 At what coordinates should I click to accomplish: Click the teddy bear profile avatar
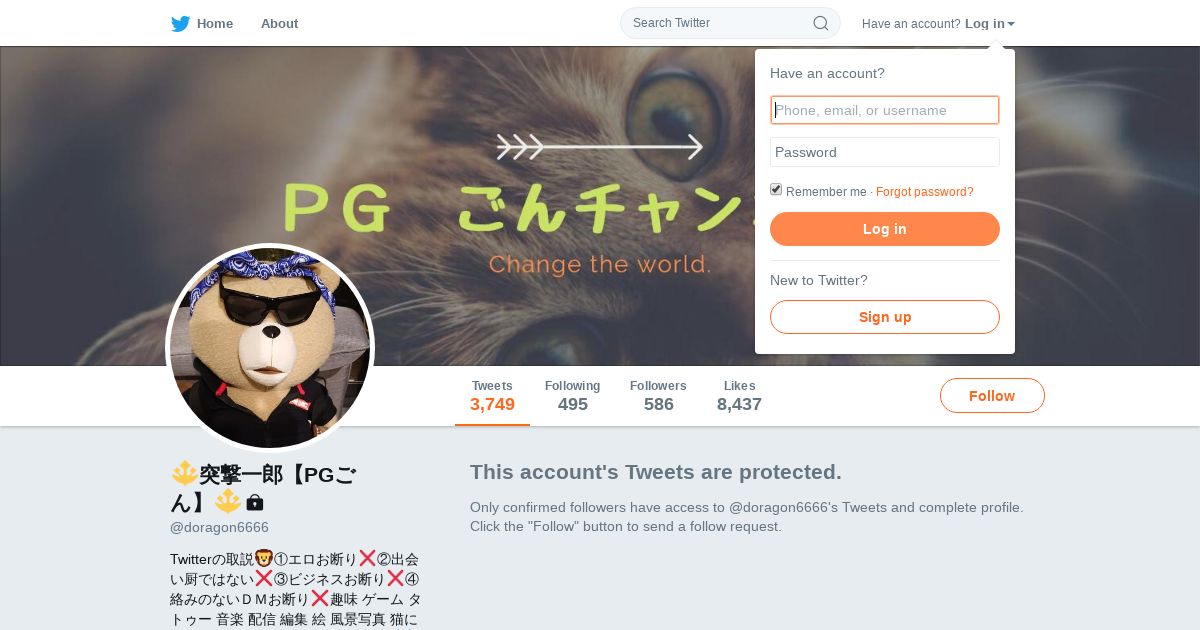(x=270, y=348)
